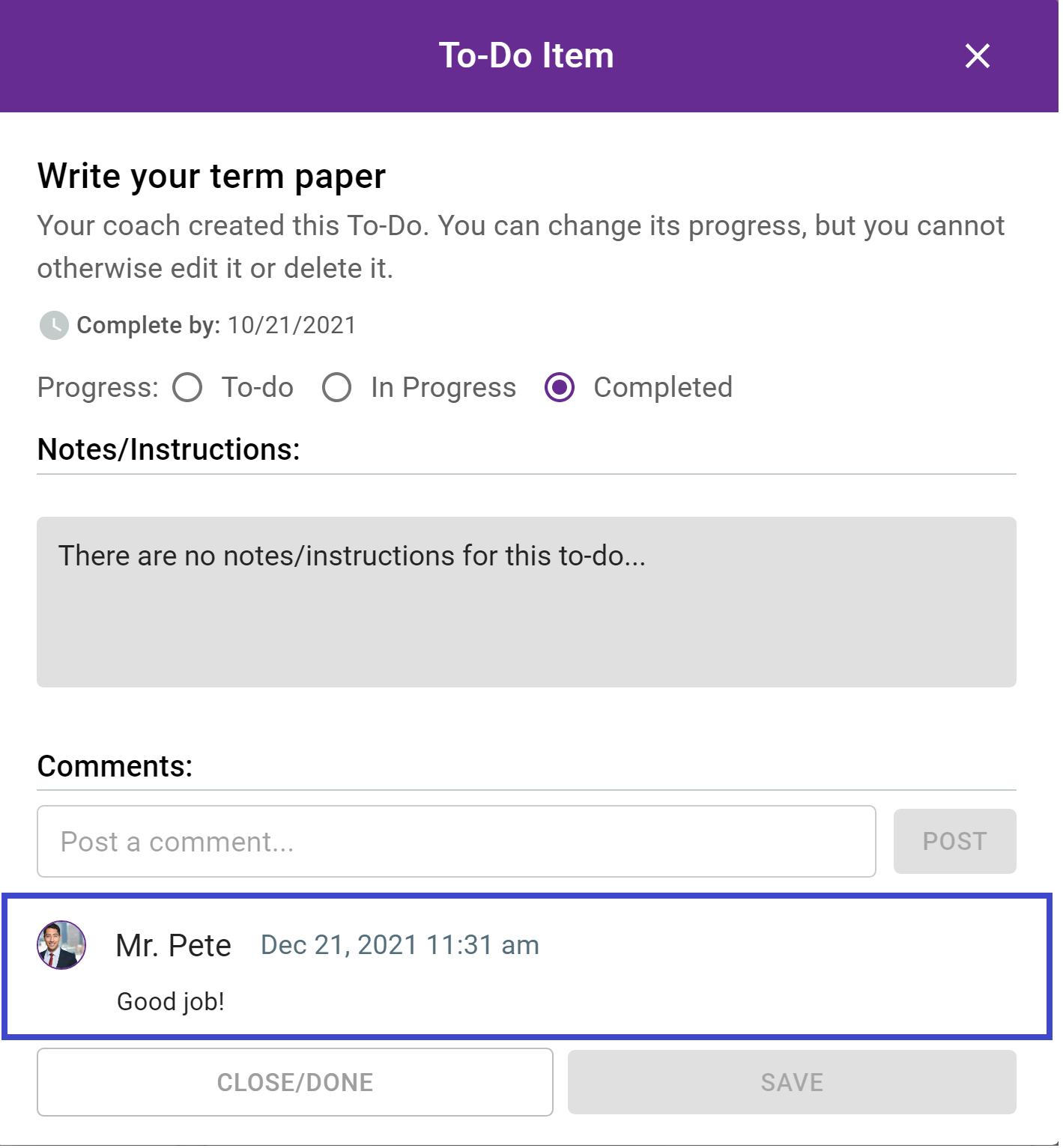
Task: Select the To-do progress radio button
Action: (x=187, y=389)
